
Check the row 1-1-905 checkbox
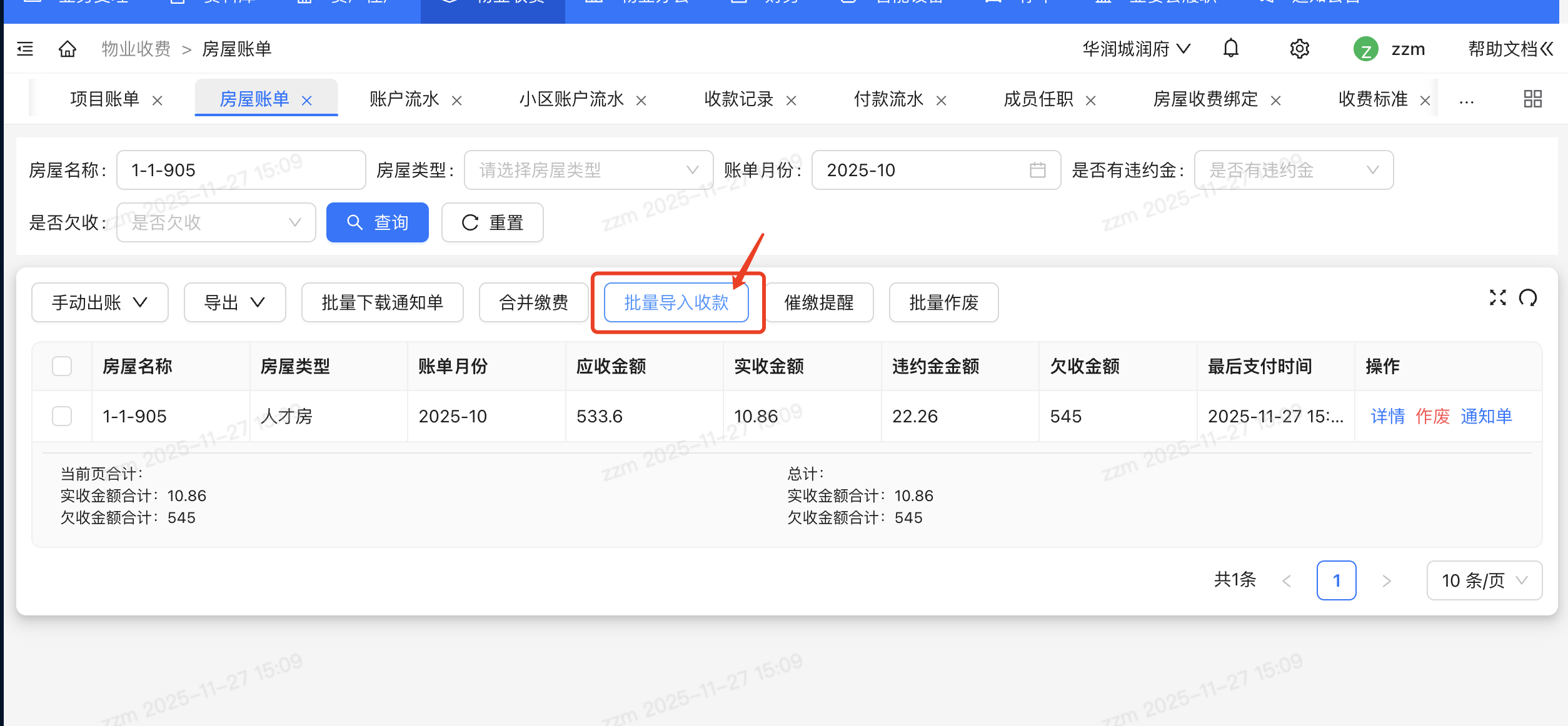pyautogui.click(x=62, y=416)
